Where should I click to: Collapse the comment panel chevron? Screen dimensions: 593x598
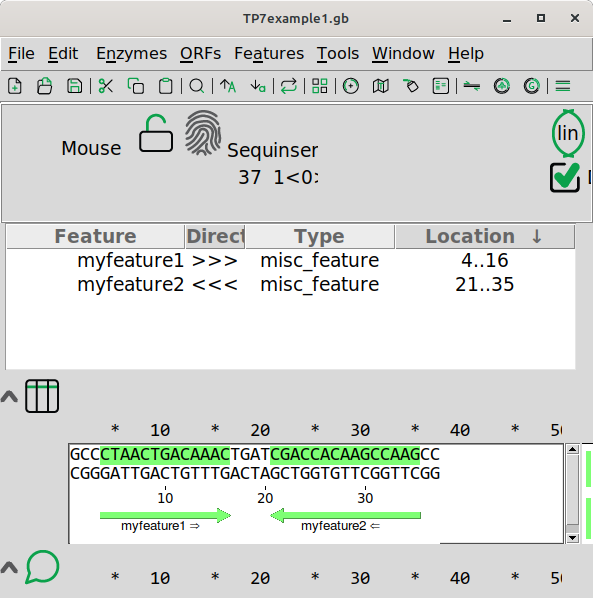coord(9,567)
